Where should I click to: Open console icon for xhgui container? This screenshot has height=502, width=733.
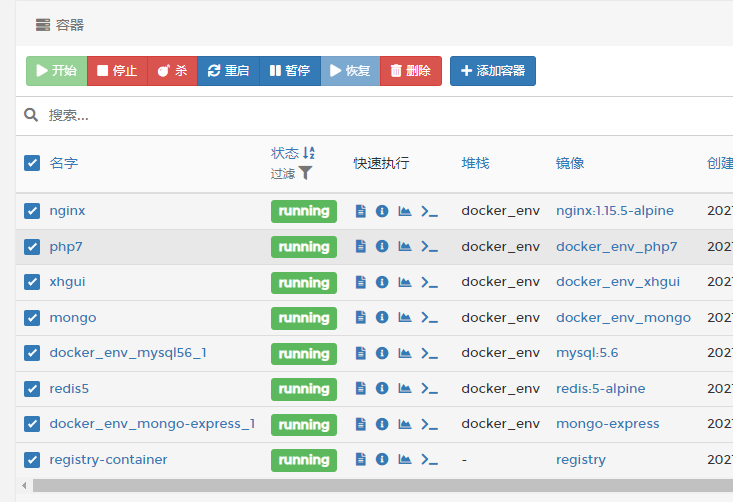point(429,282)
